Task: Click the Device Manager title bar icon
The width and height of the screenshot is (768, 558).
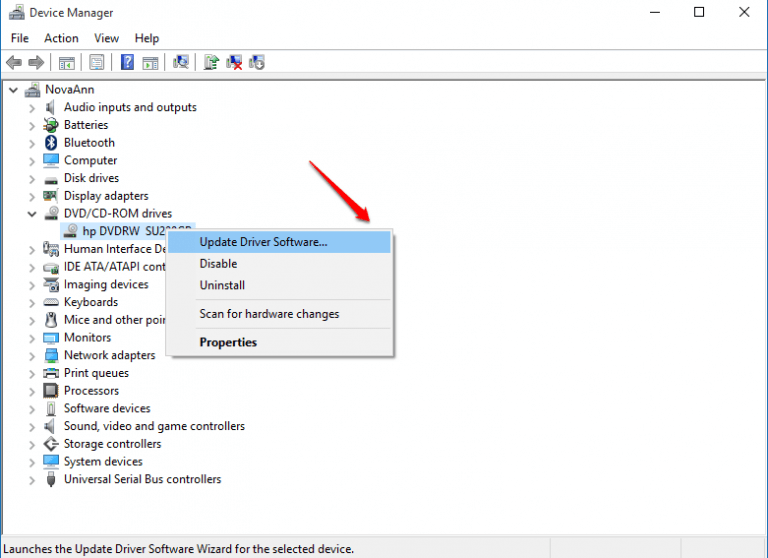Action: pos(16,12)
